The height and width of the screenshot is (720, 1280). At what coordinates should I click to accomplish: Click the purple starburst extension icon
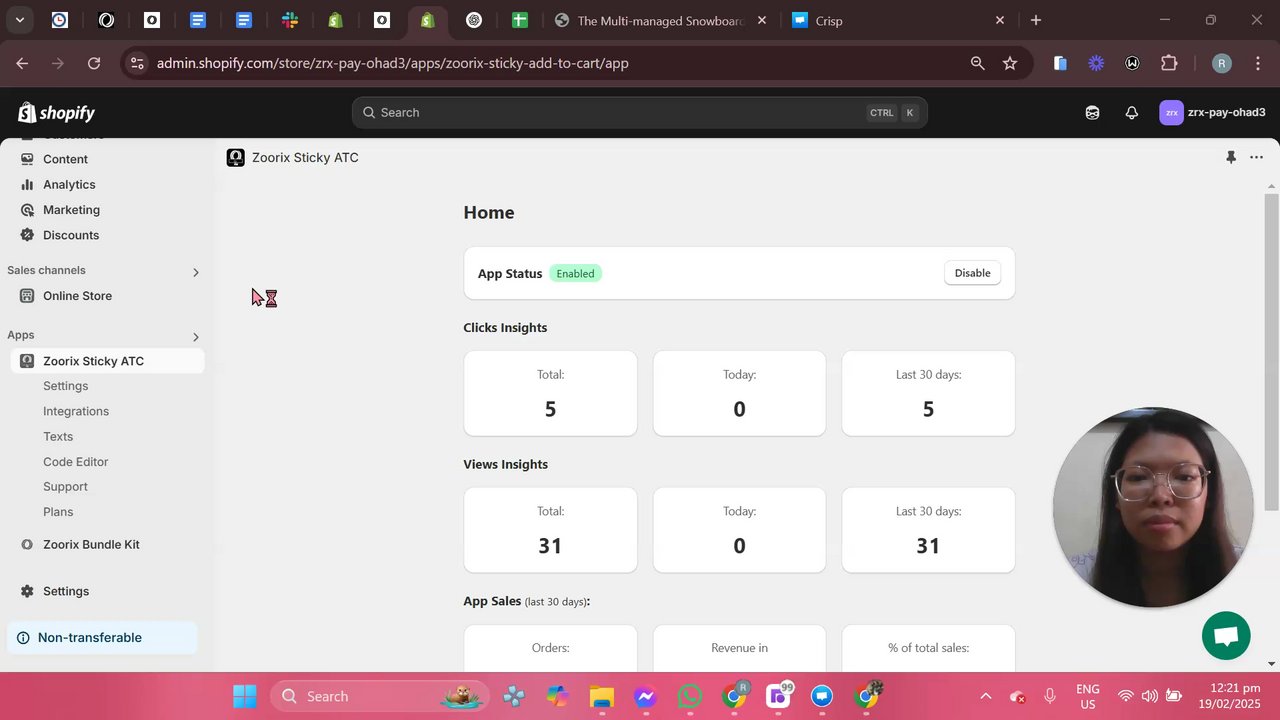tap(1096, 63)
